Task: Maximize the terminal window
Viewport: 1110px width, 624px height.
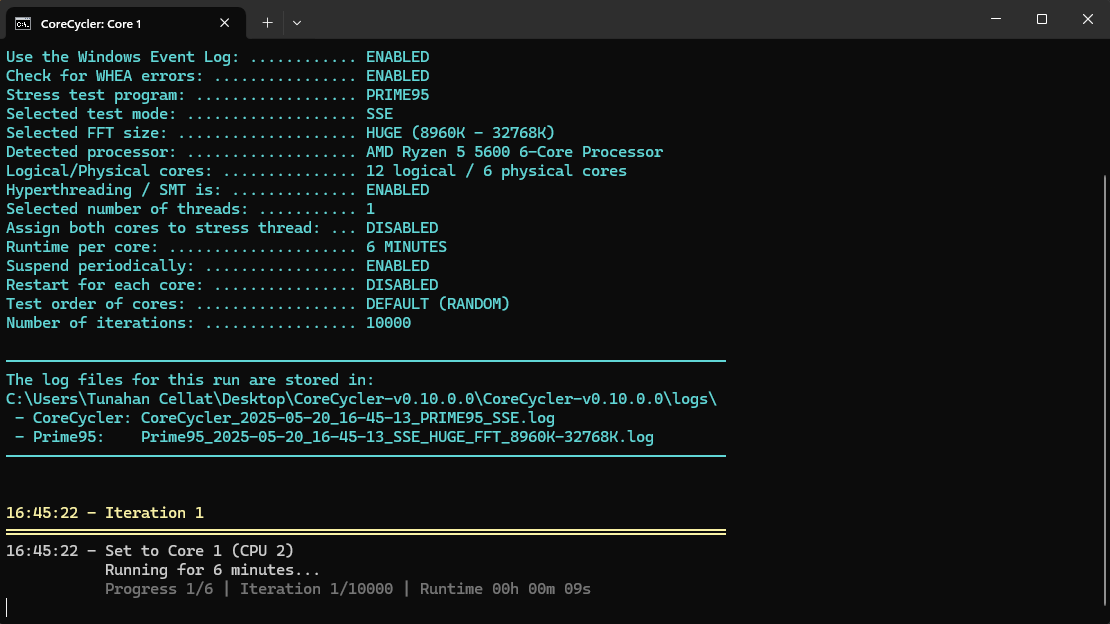Action: click(x=1042, y=19)
